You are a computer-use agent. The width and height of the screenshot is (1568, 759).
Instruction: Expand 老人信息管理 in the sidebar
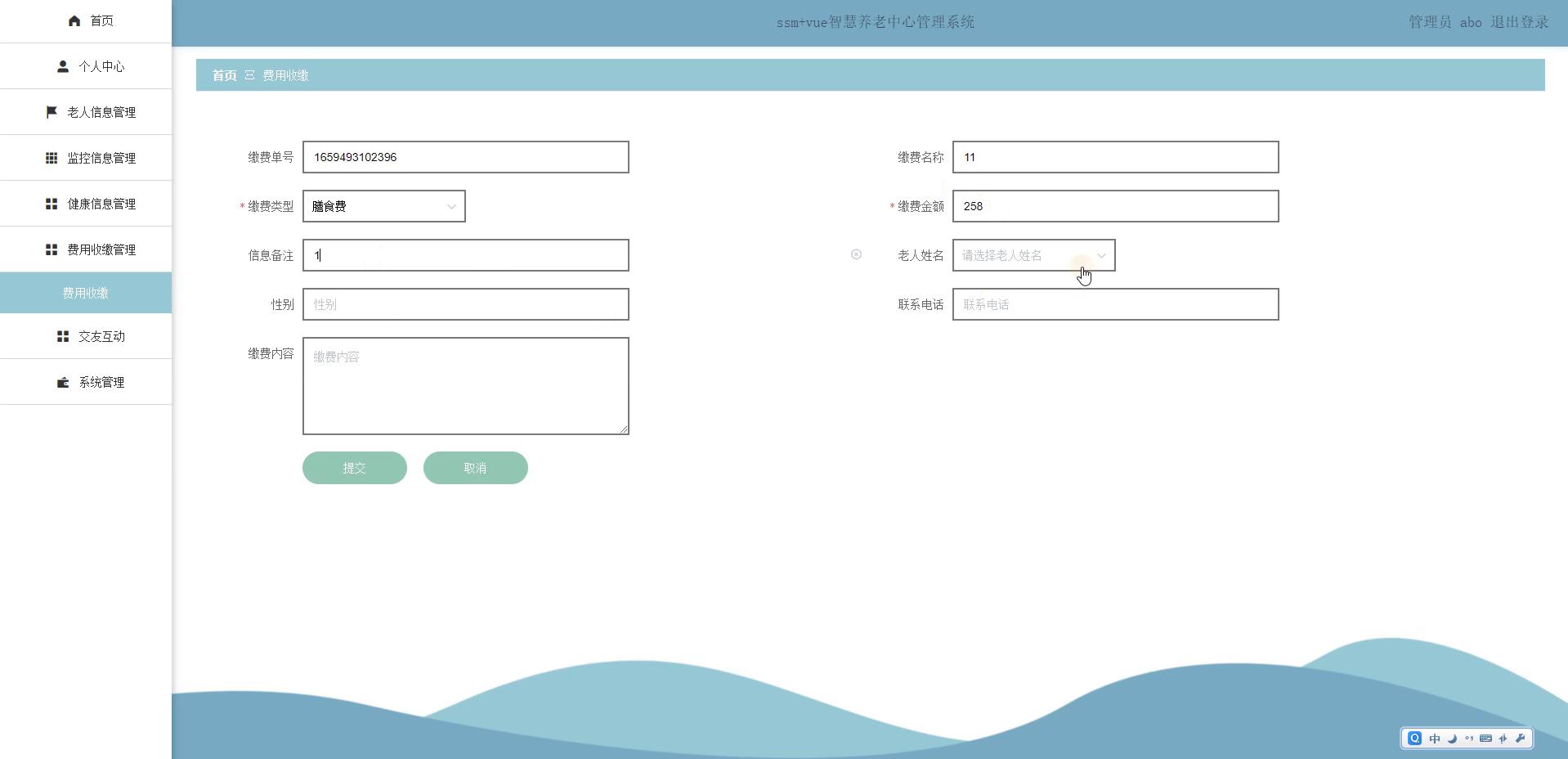pos(86,112)
